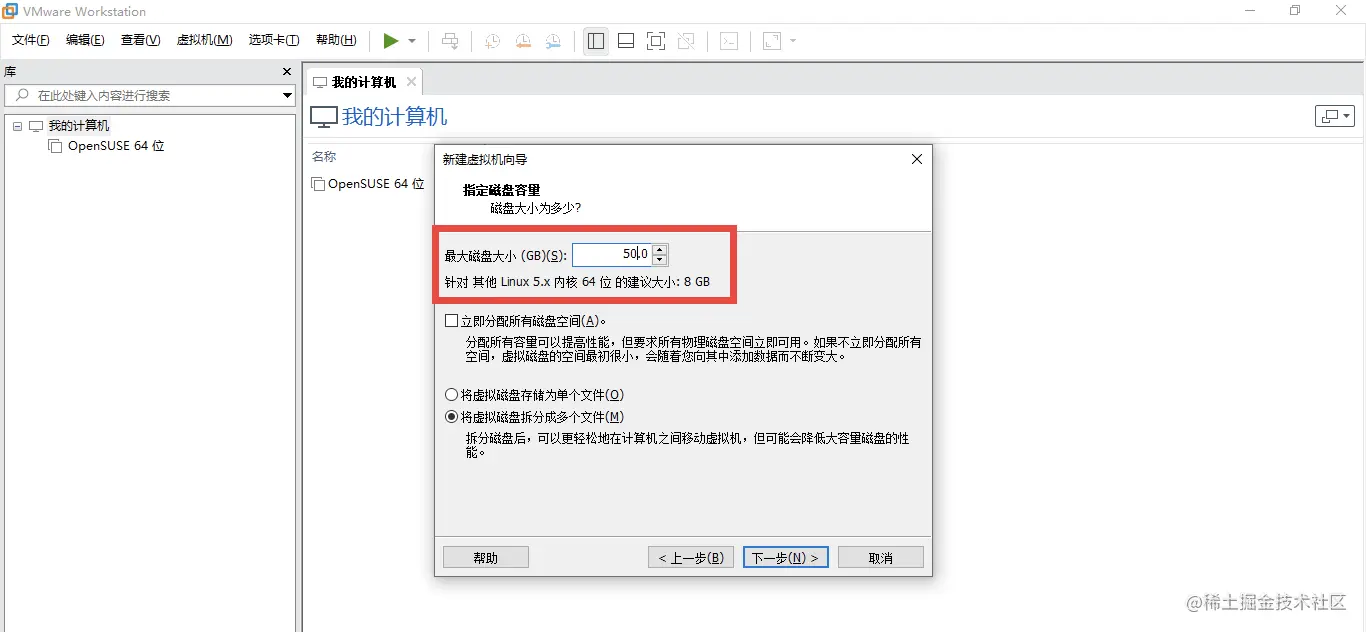This screenshot has height=632, width=1366.
Task: Click the 名称 column header
Action: (324, 157)
